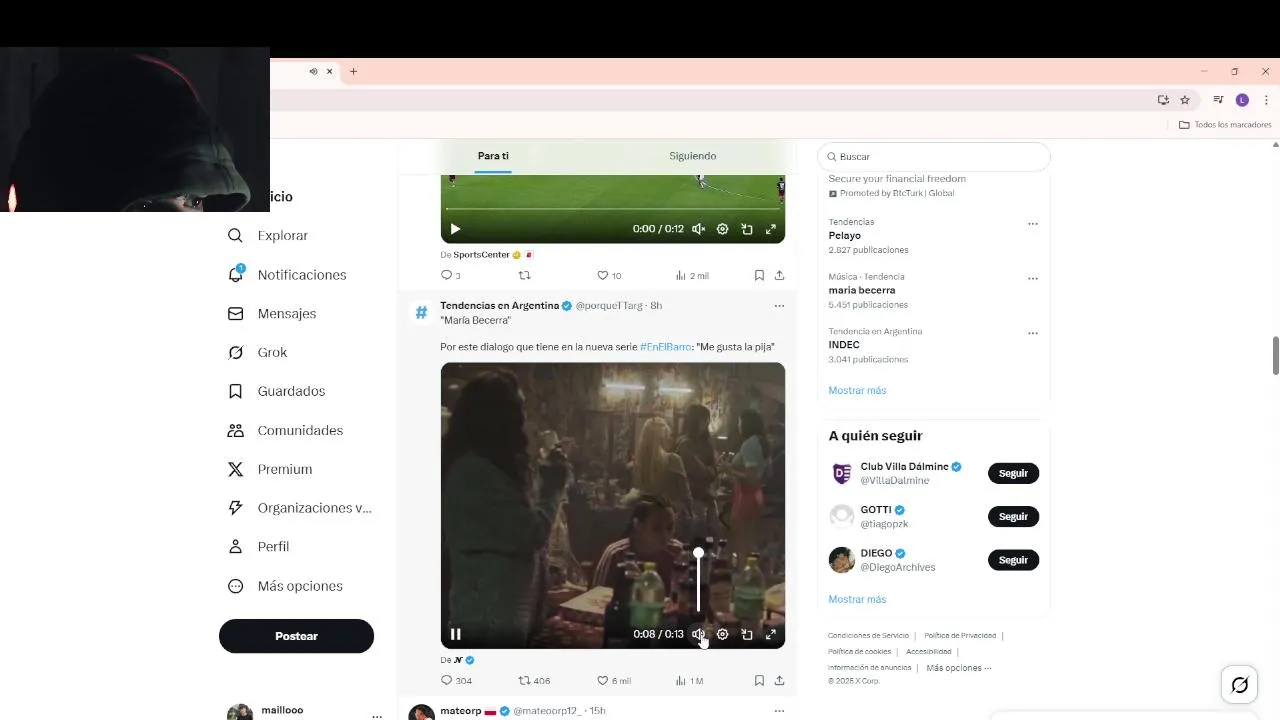The width and height of the screenshot is (1280, 720).
Task: Click the #EnElBarro hashtag link
Action: click(x=665, y=347)
